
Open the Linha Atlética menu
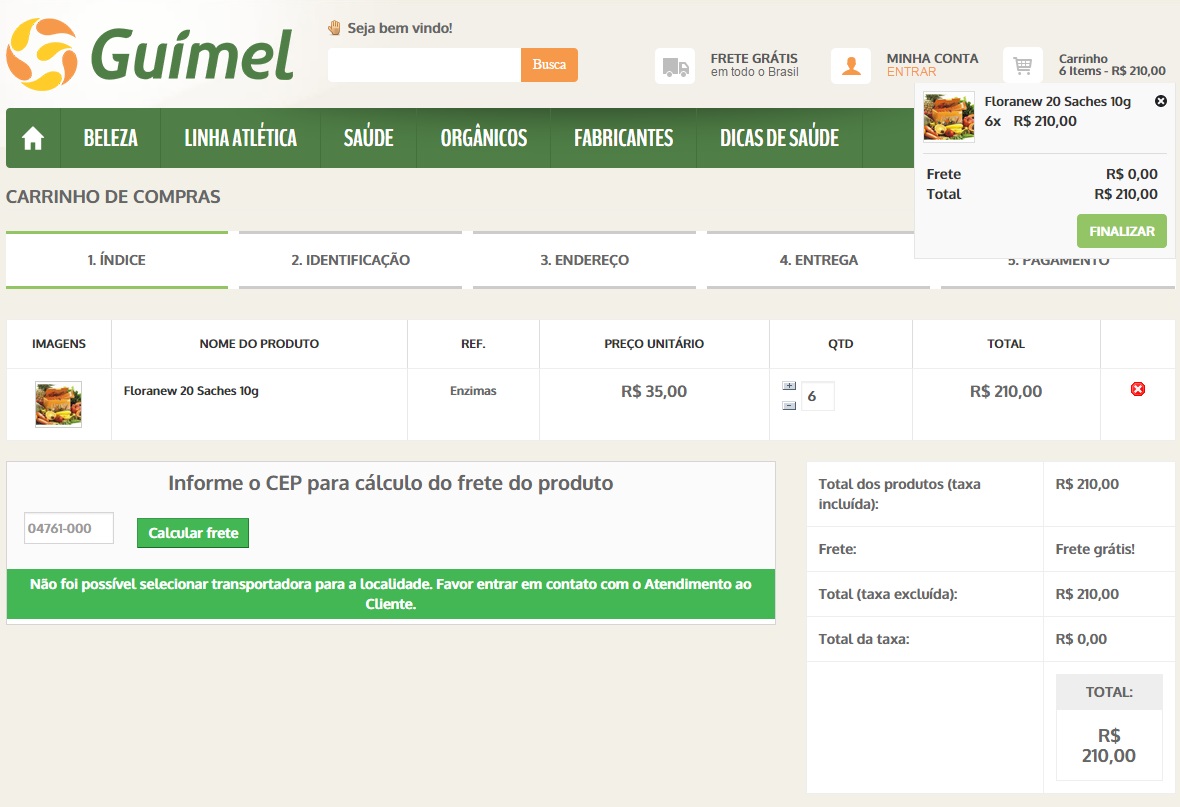click(x=241, y=139)
